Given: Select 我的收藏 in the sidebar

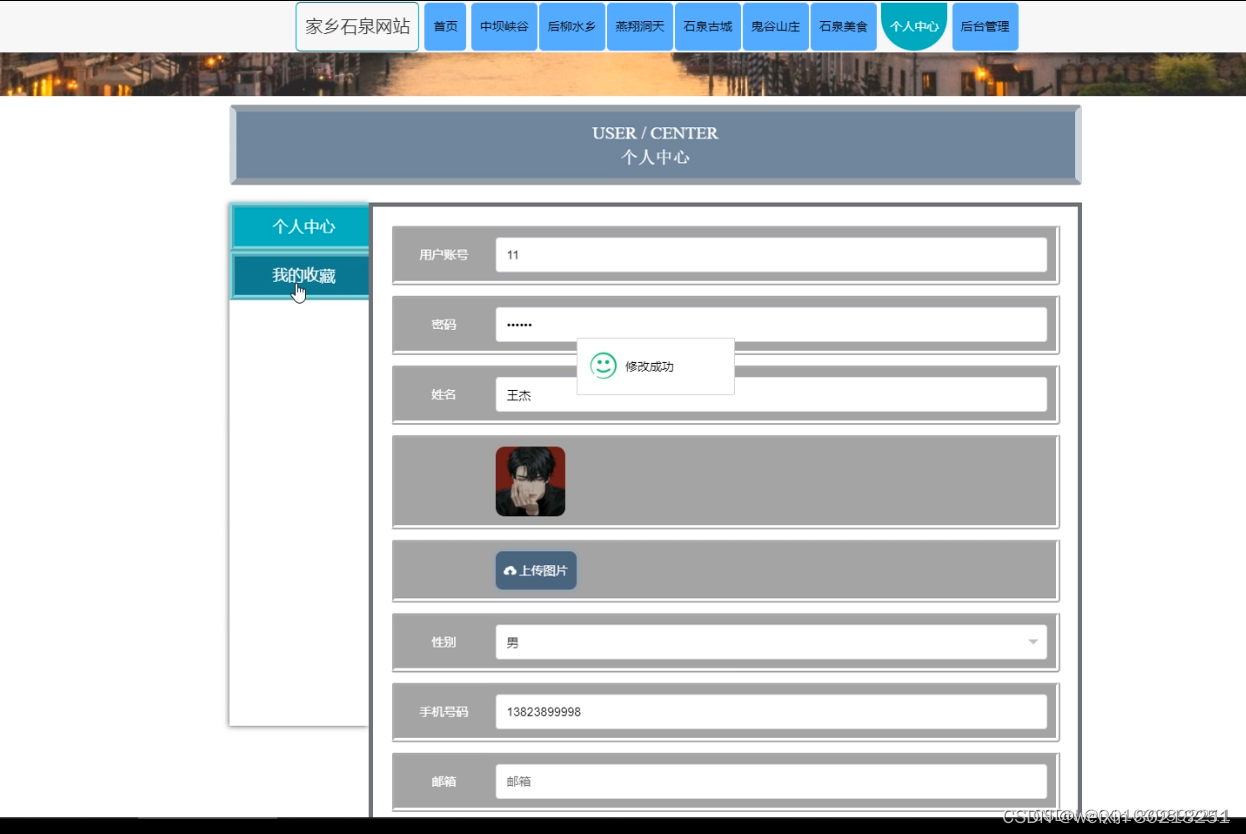Looking at the screenshot, I should coord(299,272).
